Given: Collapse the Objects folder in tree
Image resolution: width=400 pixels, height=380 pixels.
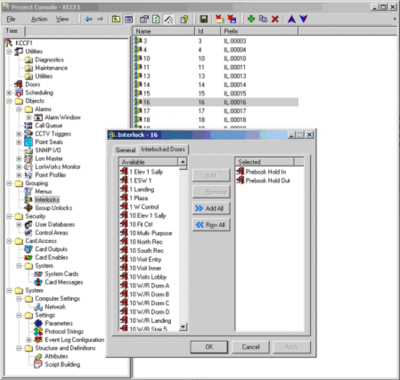Looking at the screenshot, I should (9, 101).
